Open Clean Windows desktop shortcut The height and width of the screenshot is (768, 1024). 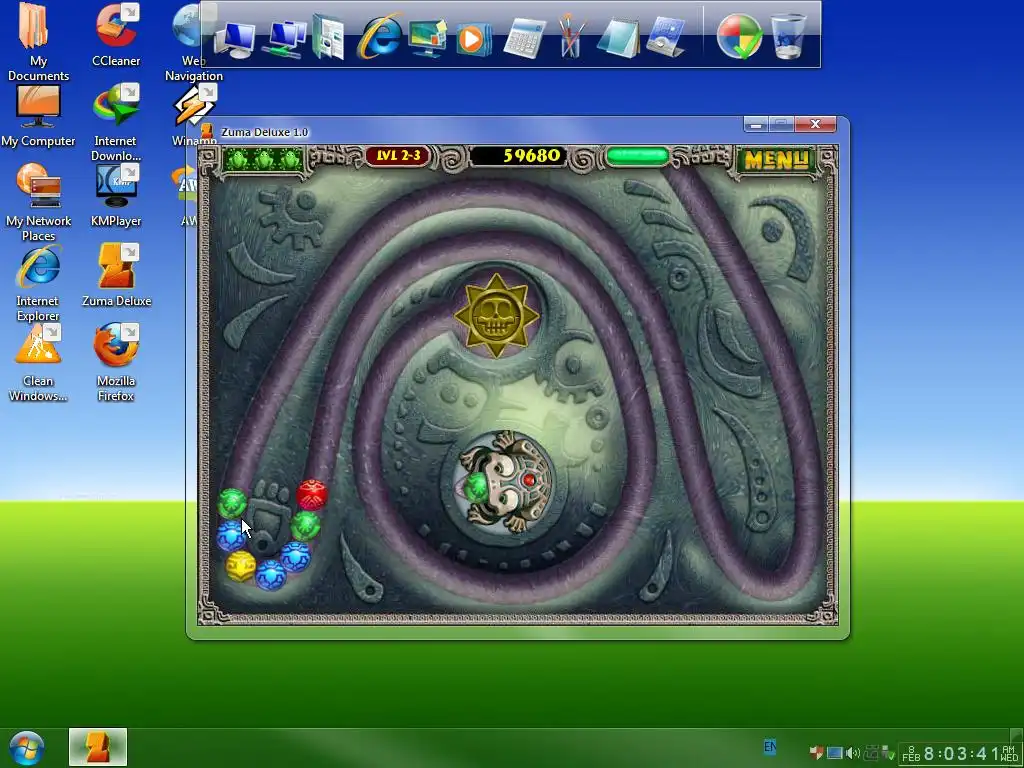click(x=38, y=362)
